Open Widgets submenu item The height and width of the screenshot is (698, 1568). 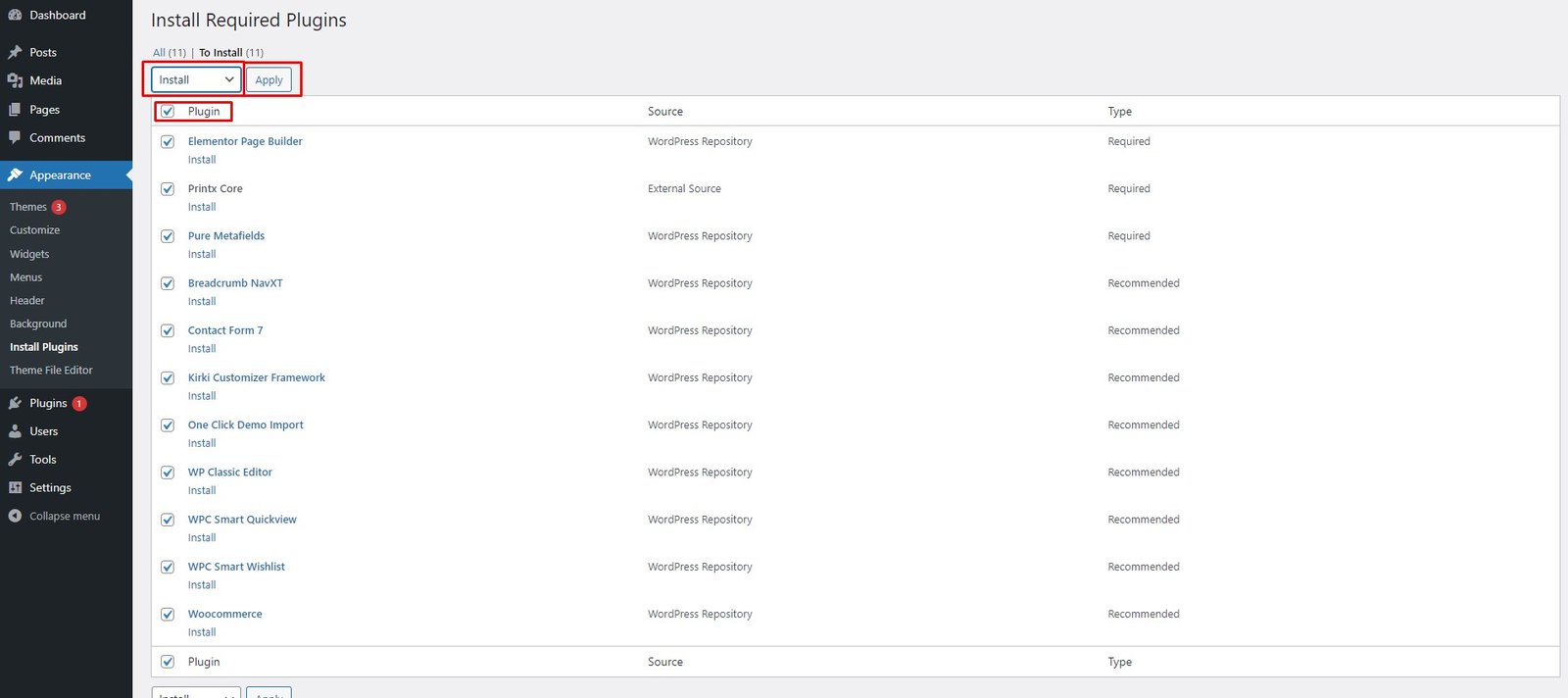pos(29,254)
